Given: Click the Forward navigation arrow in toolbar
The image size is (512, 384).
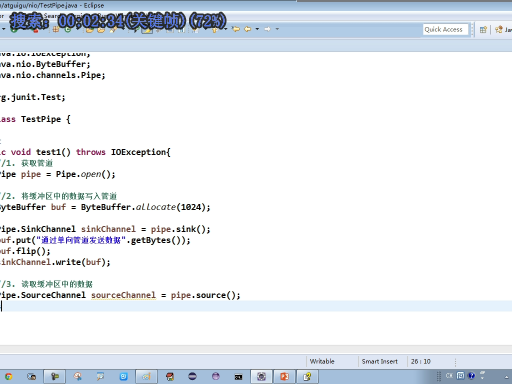Looking at the screenshot, I should (268, 29).
